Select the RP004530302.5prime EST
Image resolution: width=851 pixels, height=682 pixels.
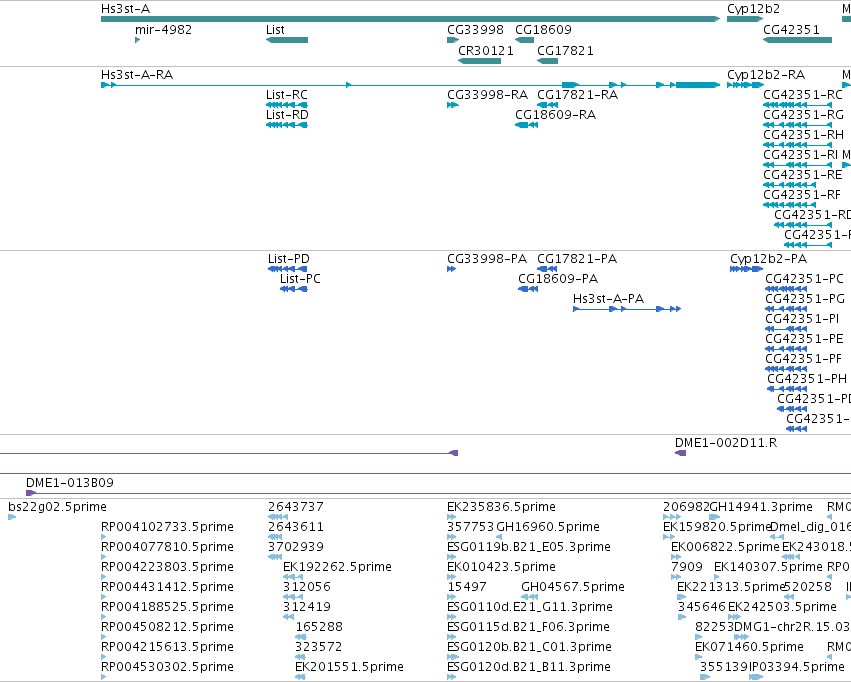(x=104, y=677)
